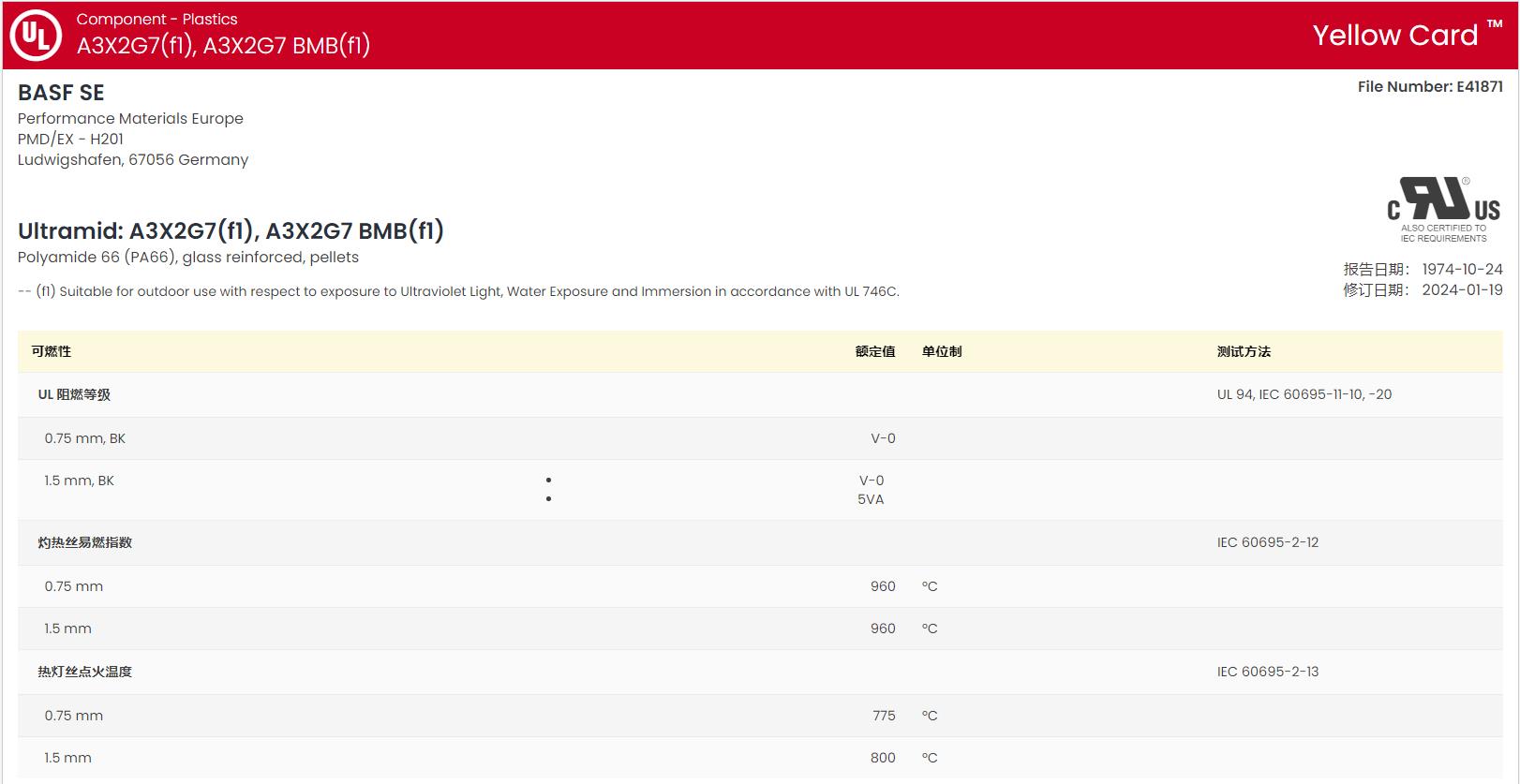Screen dimensions: 1520x784
Task: Select 960 value in glow-wire 0.75 mm row
Action: (x=883, y=586)
